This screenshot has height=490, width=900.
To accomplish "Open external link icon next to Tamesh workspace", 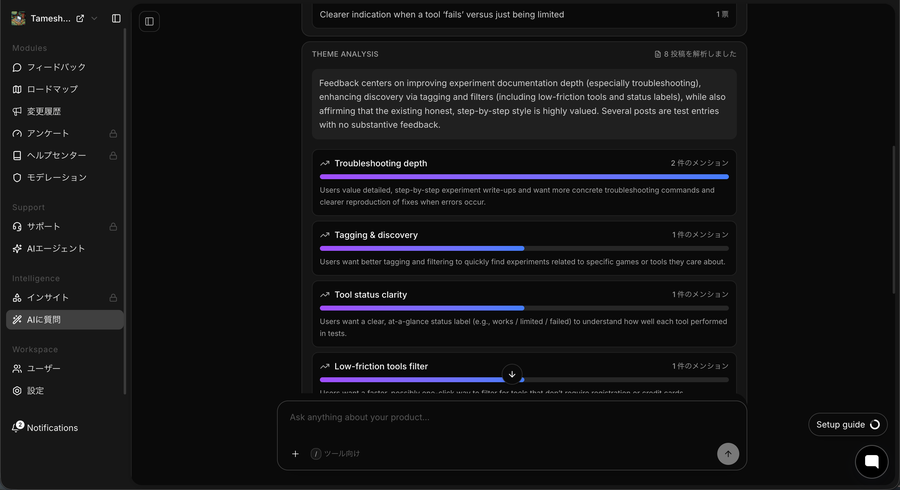I will (x=80, y=18).
